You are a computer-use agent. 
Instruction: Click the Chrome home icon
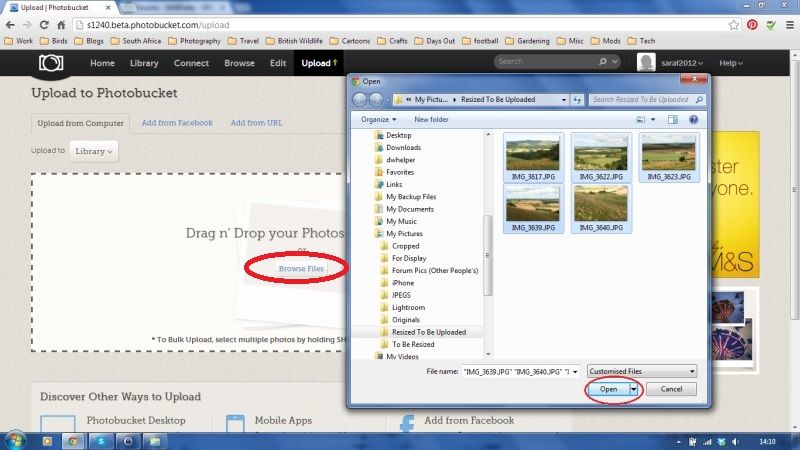[61, 24]
